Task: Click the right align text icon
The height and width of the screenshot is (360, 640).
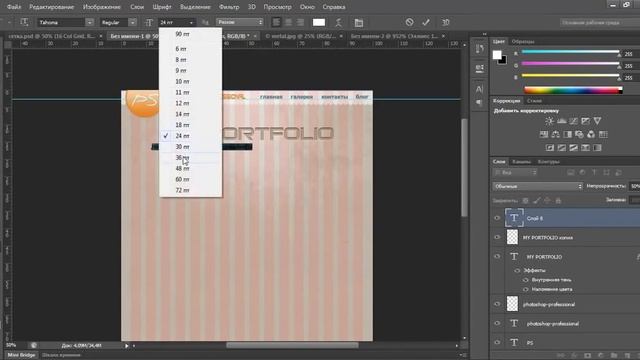Action: (300, 22)
